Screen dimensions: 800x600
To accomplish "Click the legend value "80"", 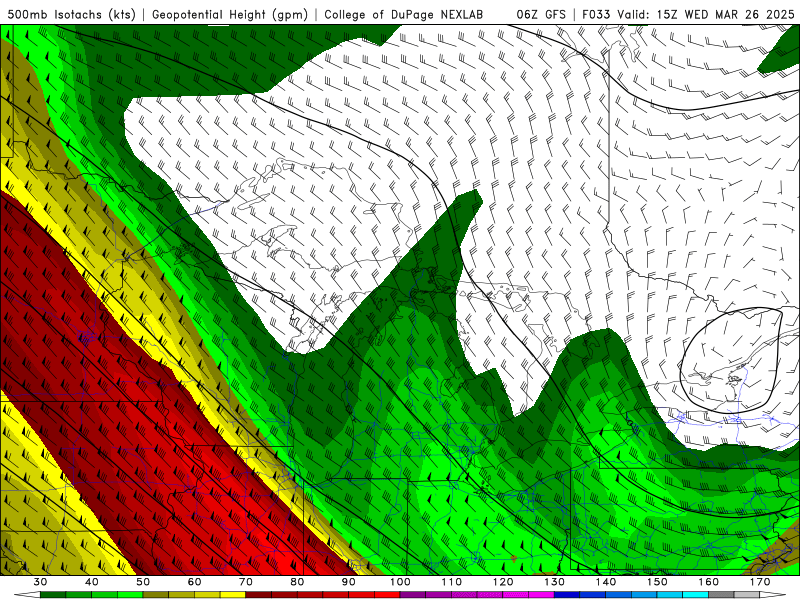I will [297, 582].
